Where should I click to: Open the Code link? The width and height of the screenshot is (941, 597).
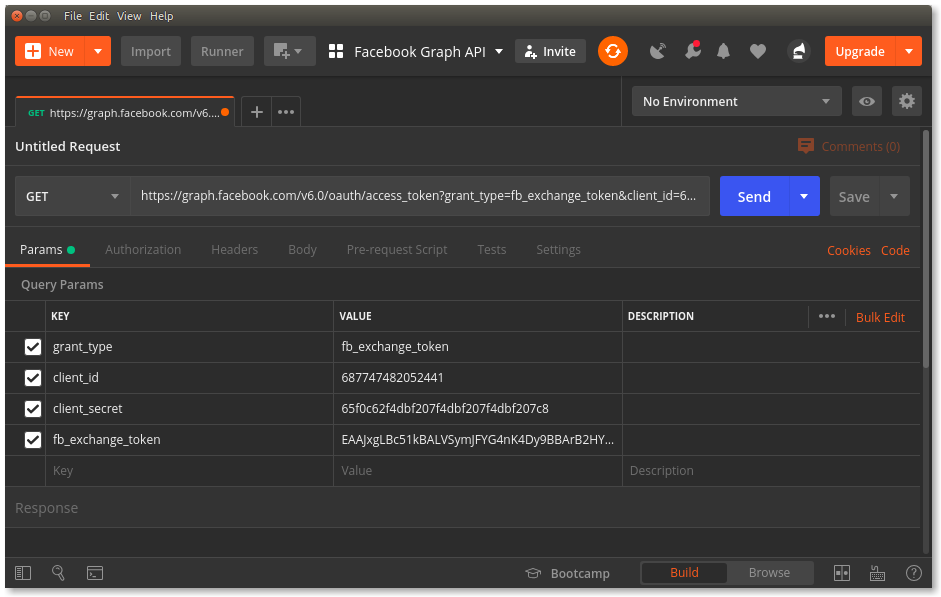pos(895,250)
